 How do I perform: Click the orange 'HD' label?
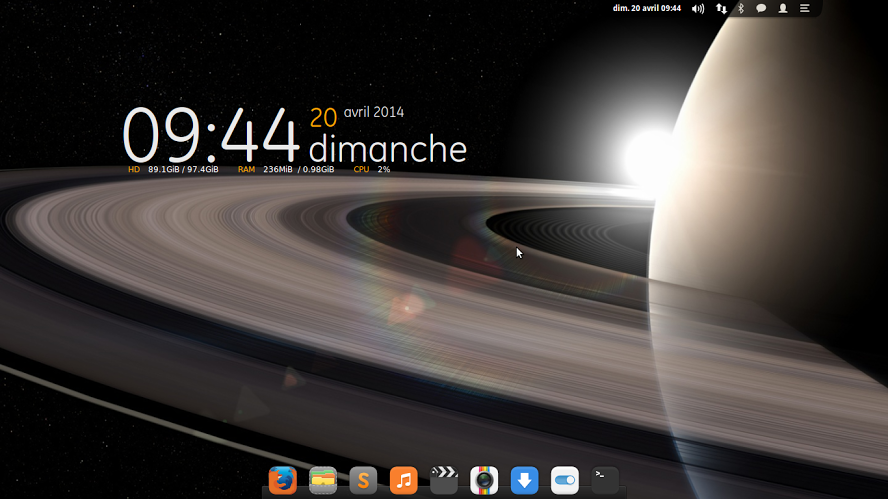134,169
